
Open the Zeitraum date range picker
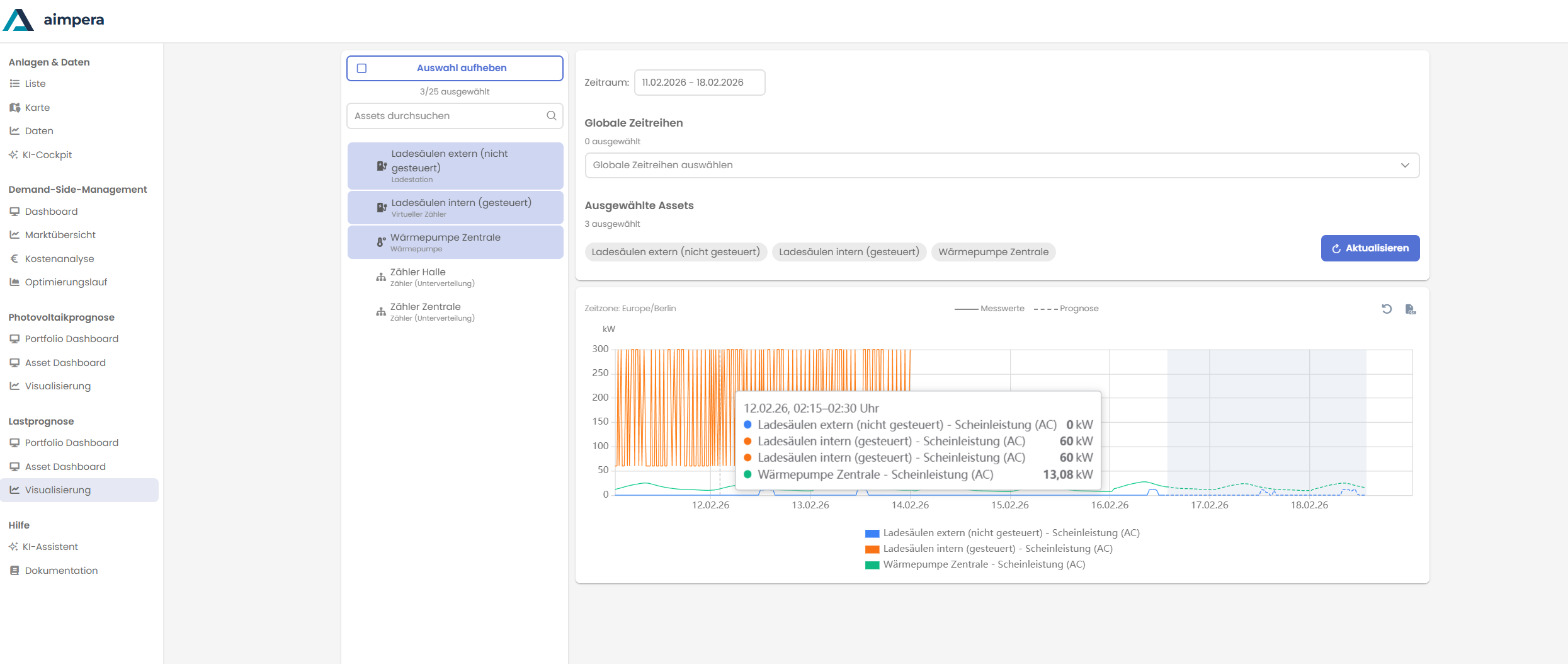(x=699, y=83)
